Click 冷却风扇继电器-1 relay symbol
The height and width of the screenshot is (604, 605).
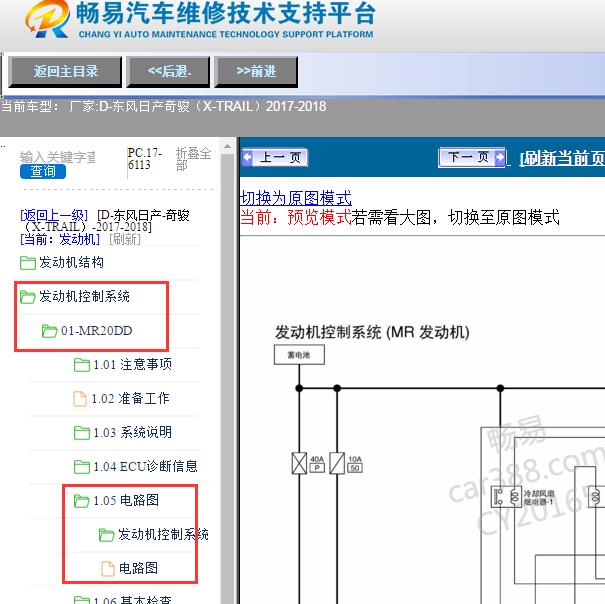click(506, 497)
